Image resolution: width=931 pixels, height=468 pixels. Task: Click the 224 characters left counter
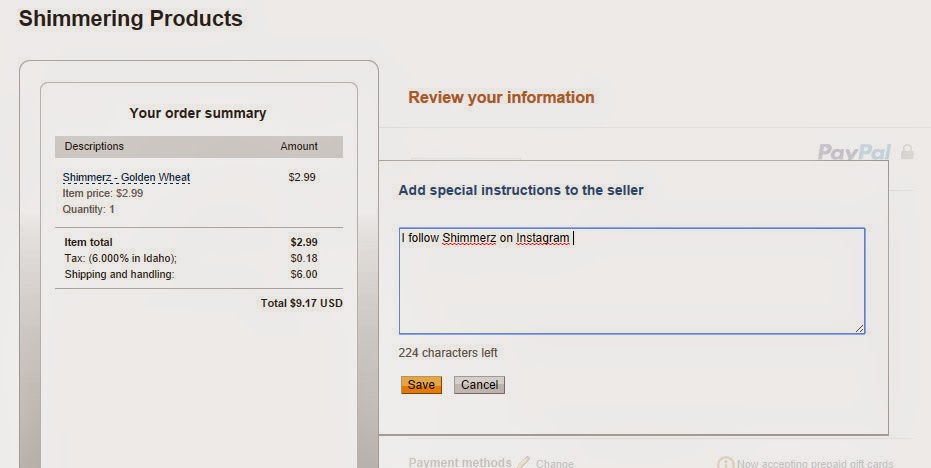(x=448, y=353)
